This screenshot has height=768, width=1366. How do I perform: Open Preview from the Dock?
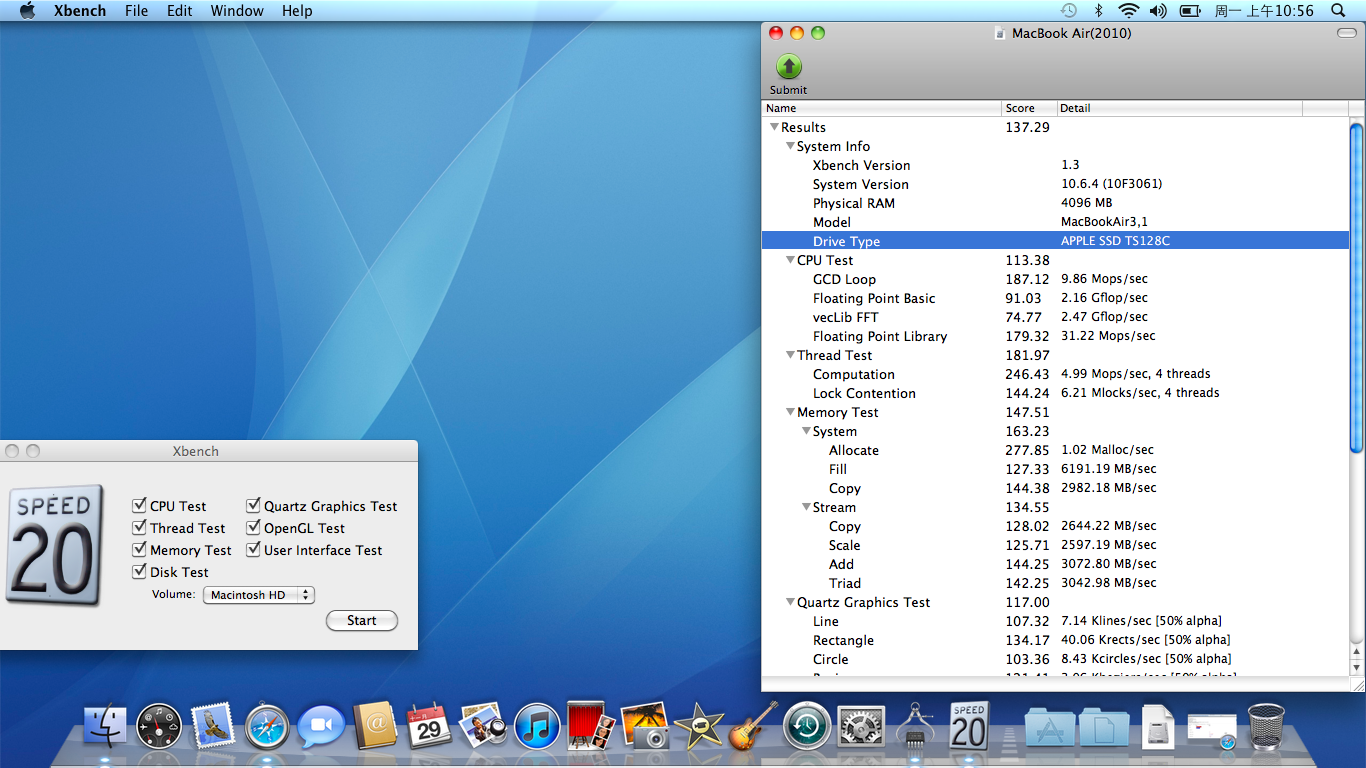click(x=483, y=726)
